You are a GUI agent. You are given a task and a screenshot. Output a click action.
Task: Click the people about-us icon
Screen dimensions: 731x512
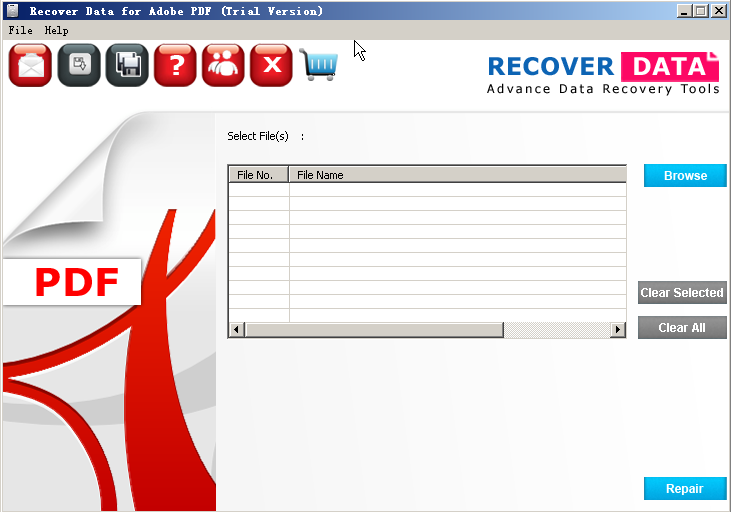[x=223, y=65]
